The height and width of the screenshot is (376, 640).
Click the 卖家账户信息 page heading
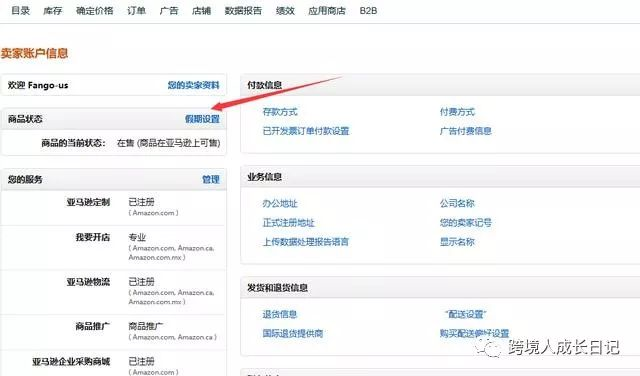(34, 53)
